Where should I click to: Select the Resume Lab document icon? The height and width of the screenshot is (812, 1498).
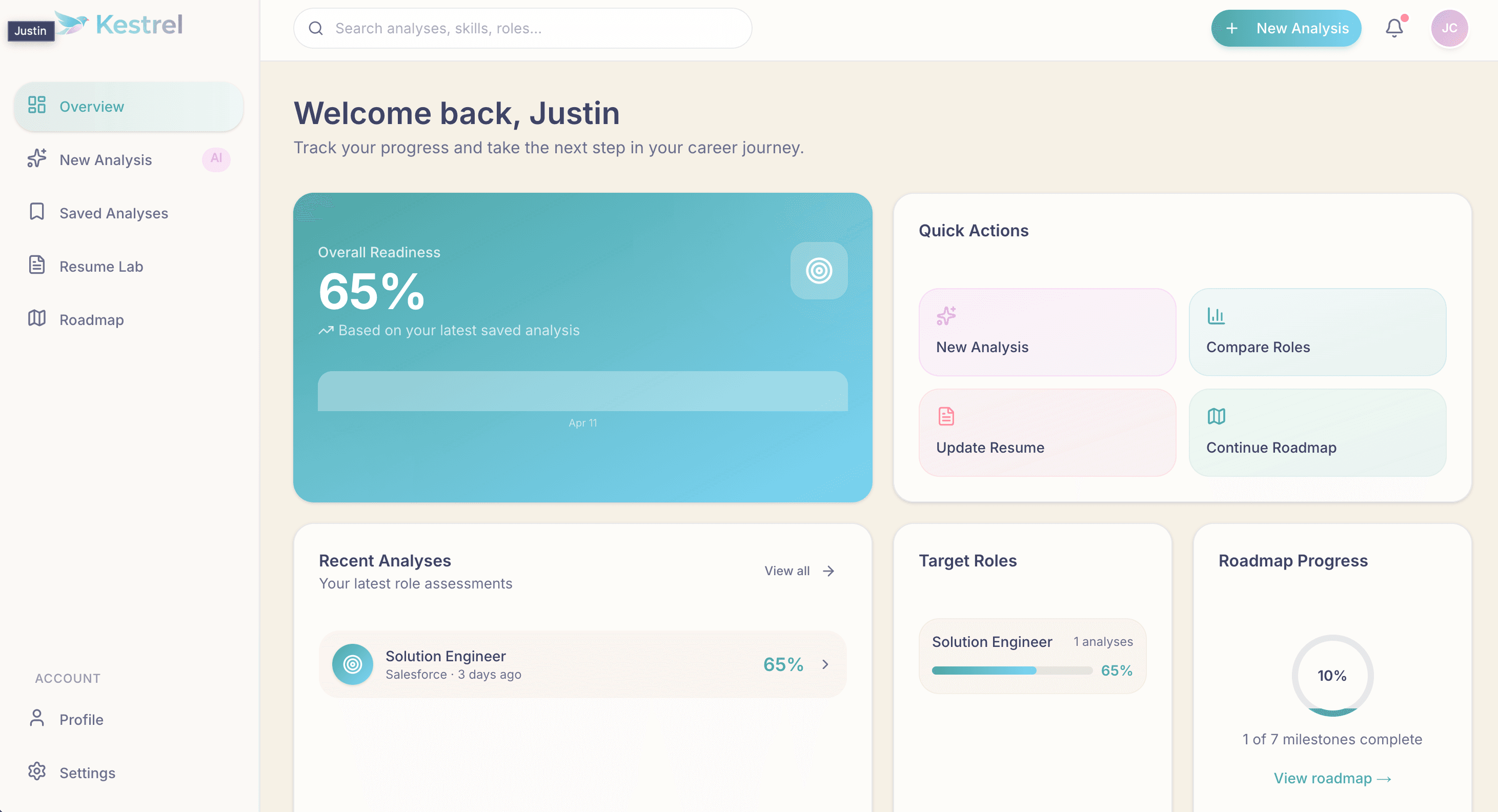[x=36, y=265]
